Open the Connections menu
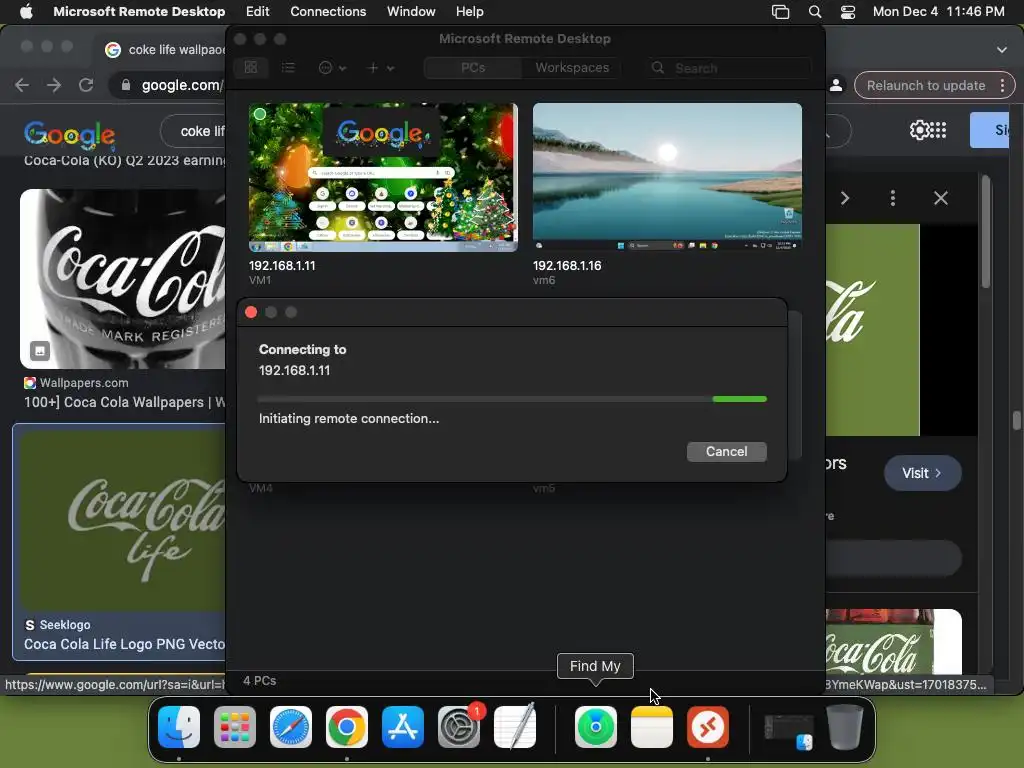1024x768 pixels. (x=328, y=11)
